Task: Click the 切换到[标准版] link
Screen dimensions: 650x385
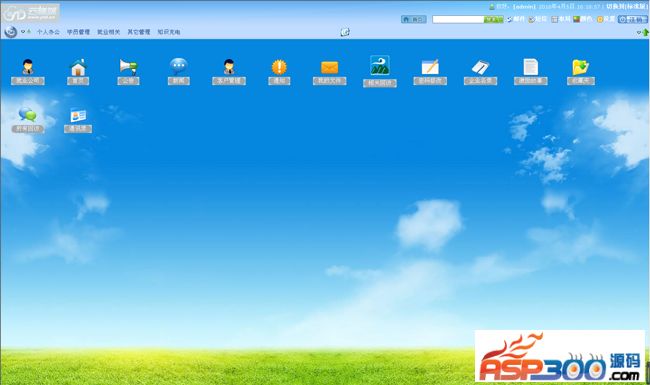Action: [627, 7]
